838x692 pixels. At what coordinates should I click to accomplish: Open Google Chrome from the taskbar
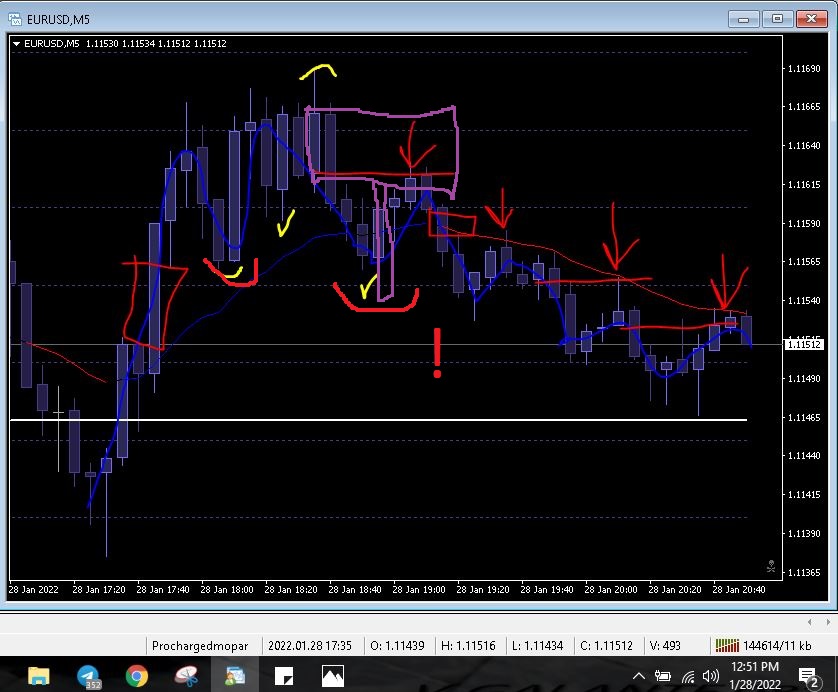pos(137,676)
